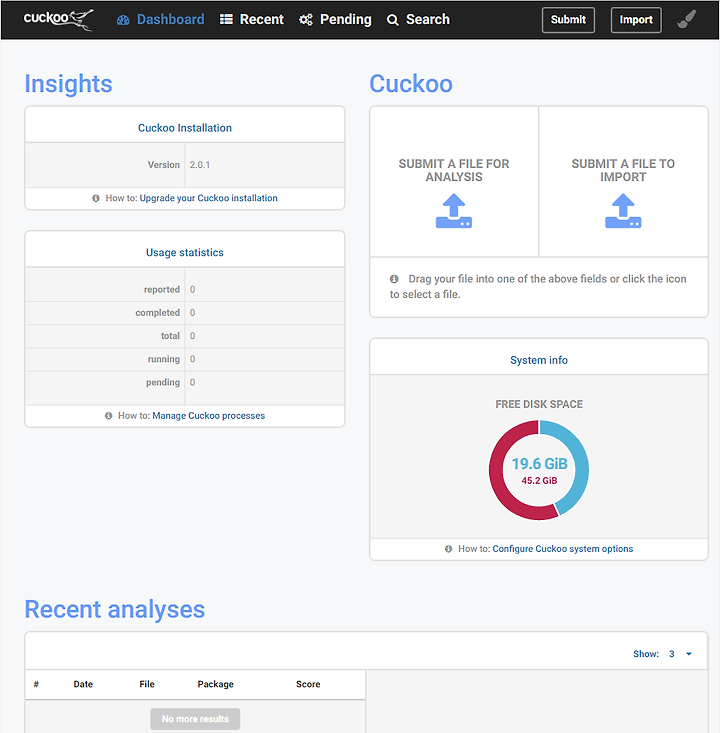Click info icon beside Upgrade installation how-to

(96, 198)
